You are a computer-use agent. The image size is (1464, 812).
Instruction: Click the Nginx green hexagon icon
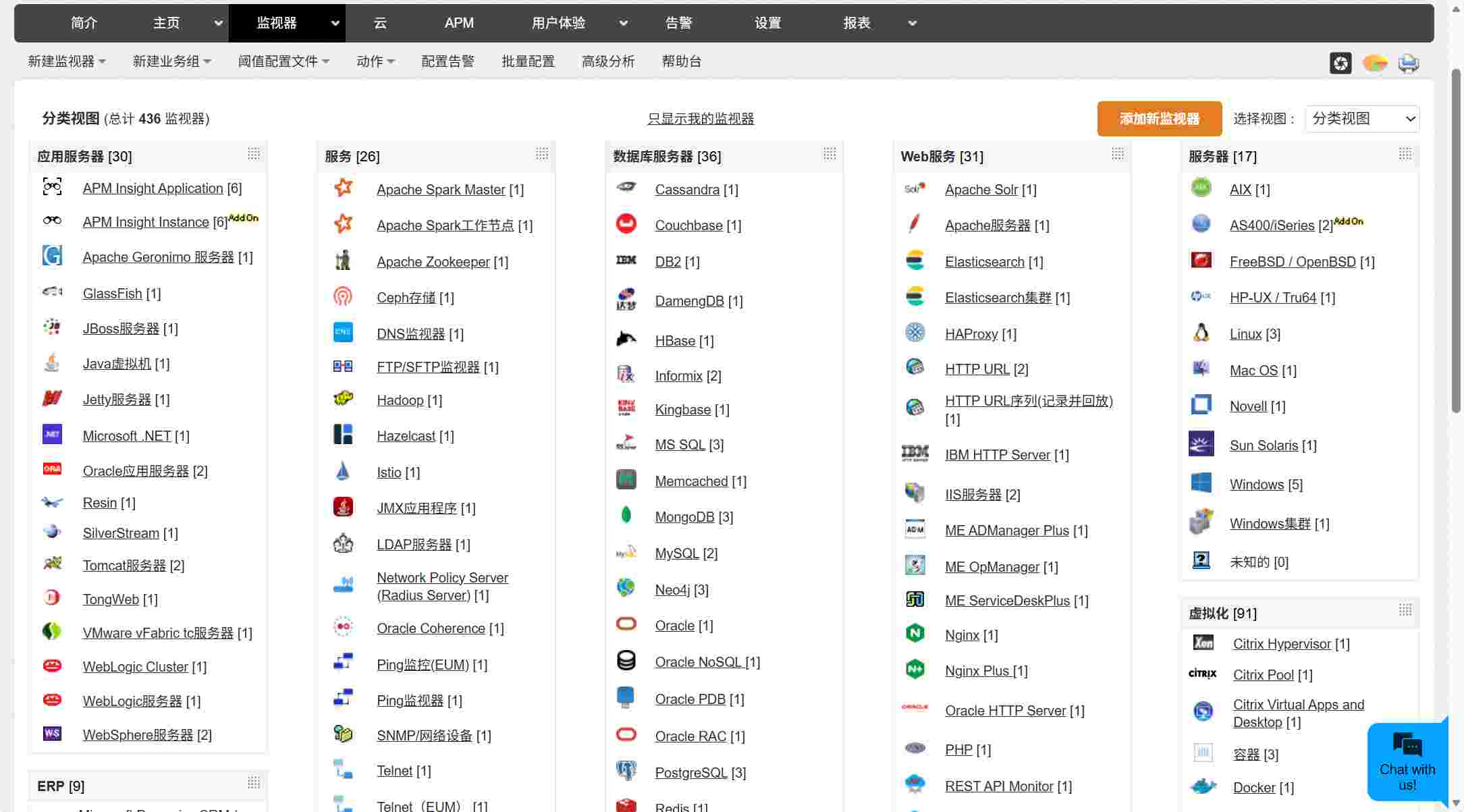point(915,633)
